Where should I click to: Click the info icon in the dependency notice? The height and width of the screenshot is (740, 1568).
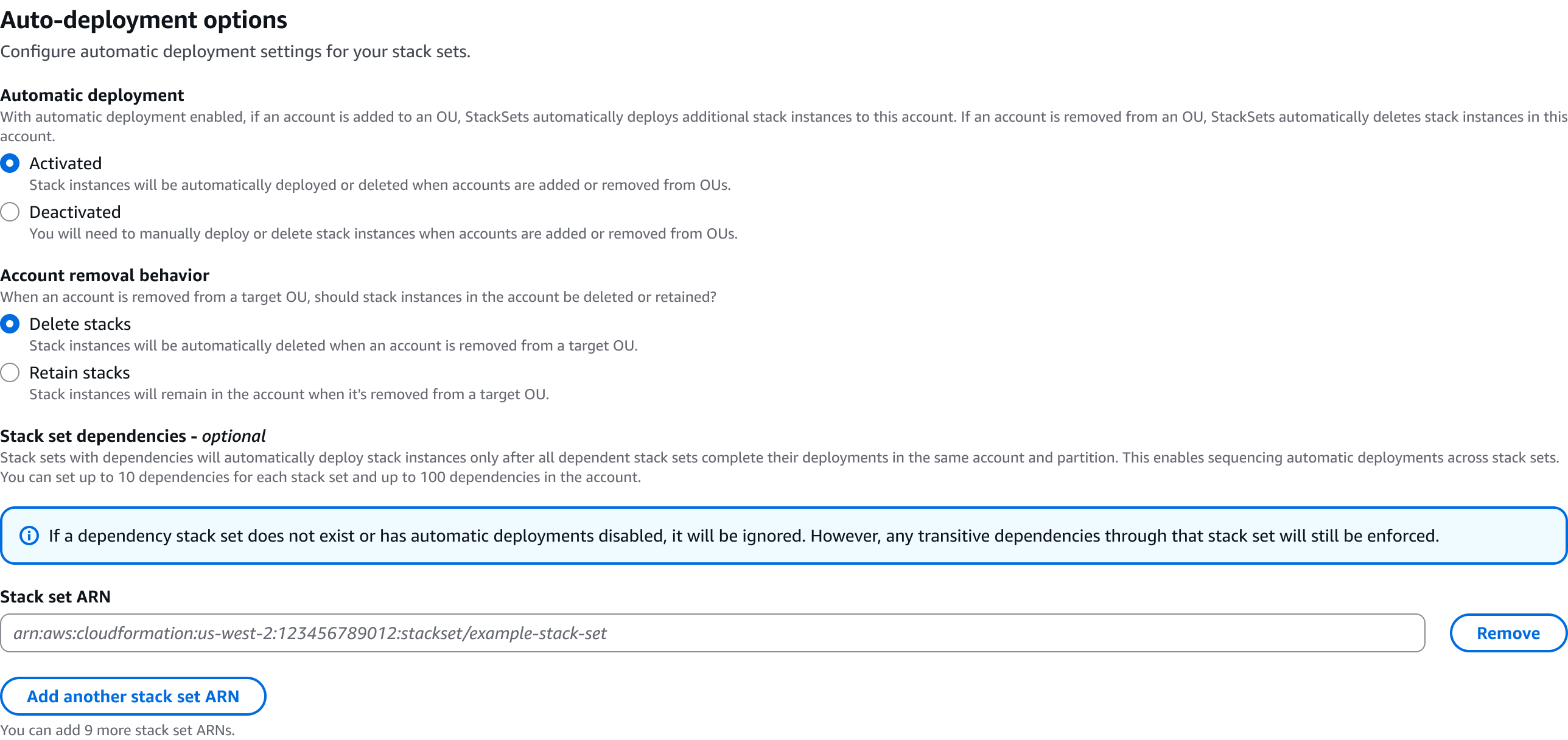coord(29,536)
